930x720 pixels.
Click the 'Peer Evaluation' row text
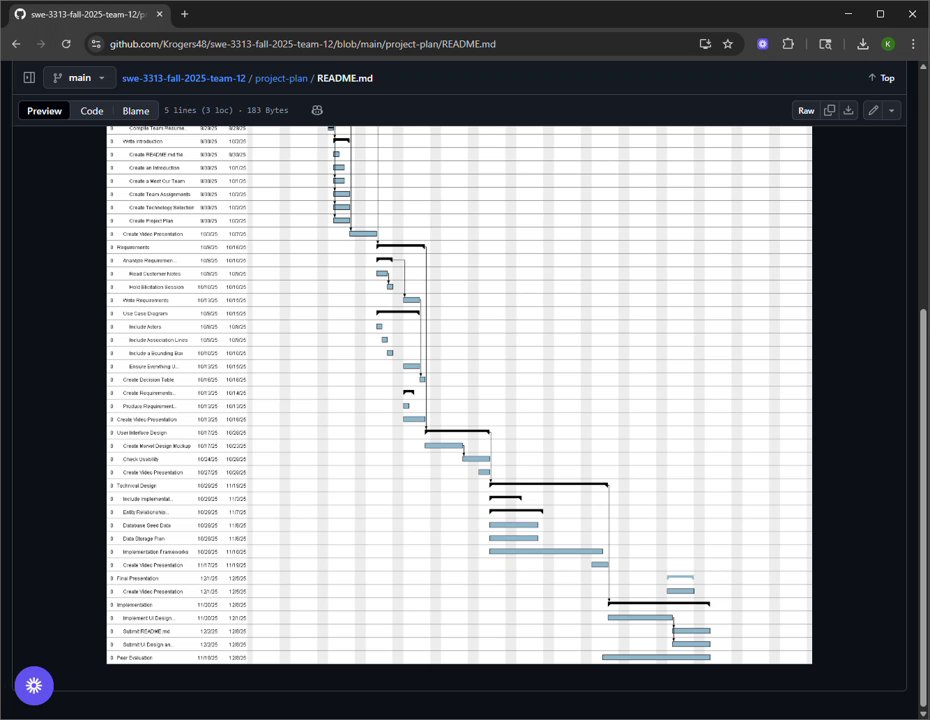point(135,658)
